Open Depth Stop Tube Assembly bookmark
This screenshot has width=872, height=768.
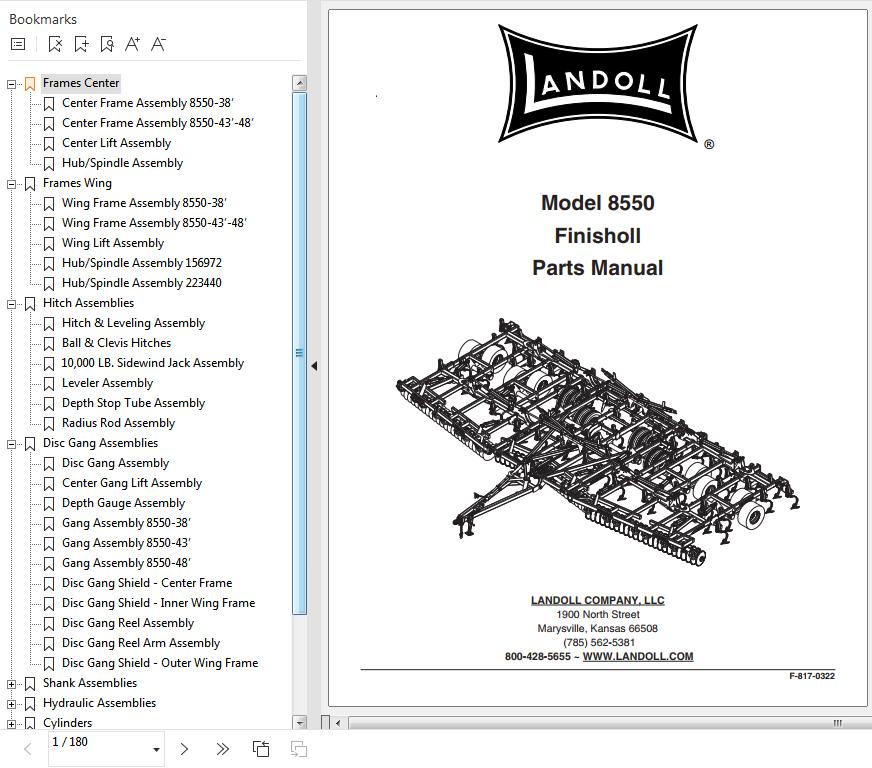click(133, 403)
